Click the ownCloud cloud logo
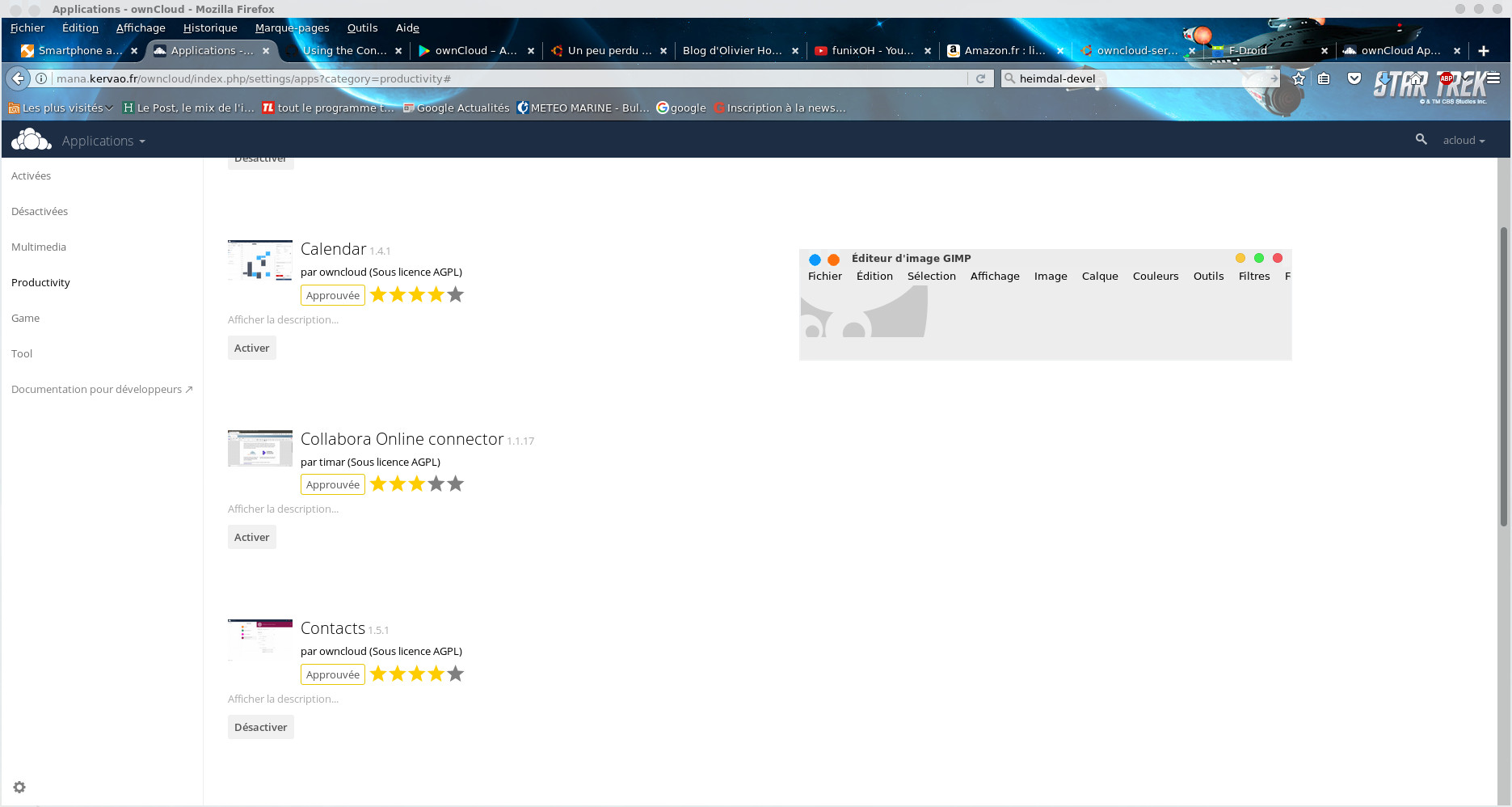The height and width of the screenshot is (807, 1512). pos(31,140)
